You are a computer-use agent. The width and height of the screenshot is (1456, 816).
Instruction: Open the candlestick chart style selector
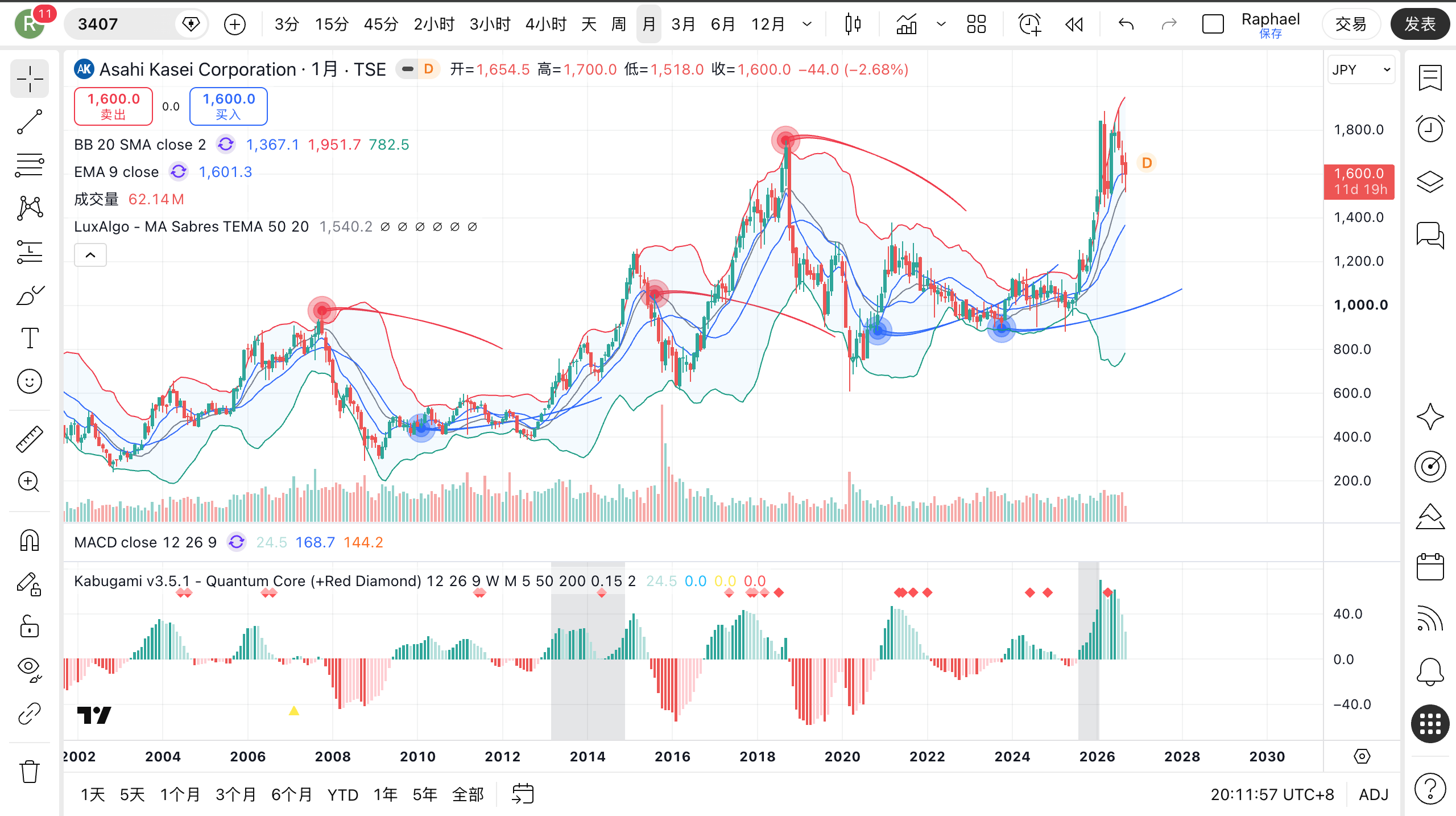coord(853,24)
